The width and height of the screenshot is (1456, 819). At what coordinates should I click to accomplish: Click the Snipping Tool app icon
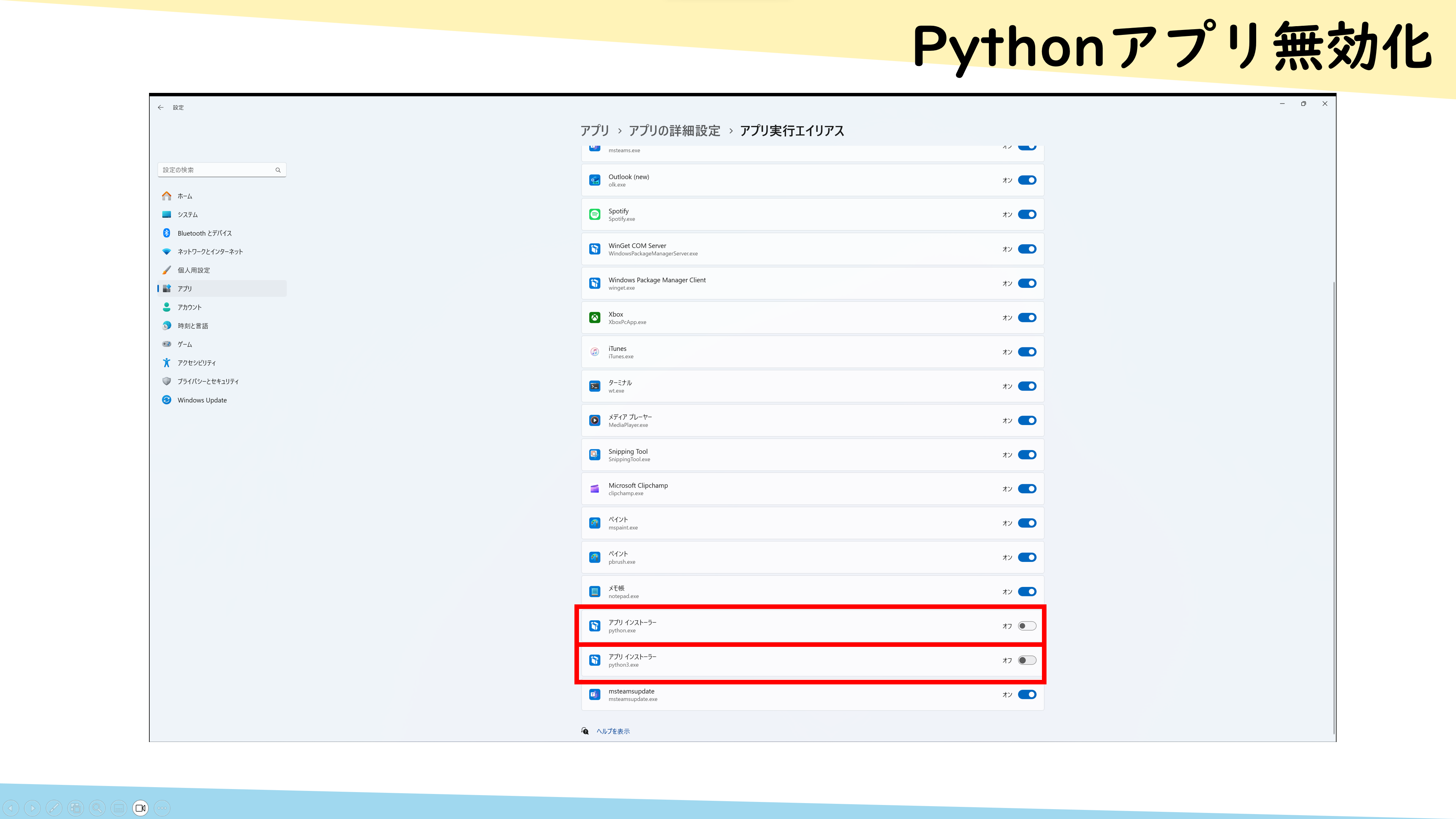click(595, 455)
